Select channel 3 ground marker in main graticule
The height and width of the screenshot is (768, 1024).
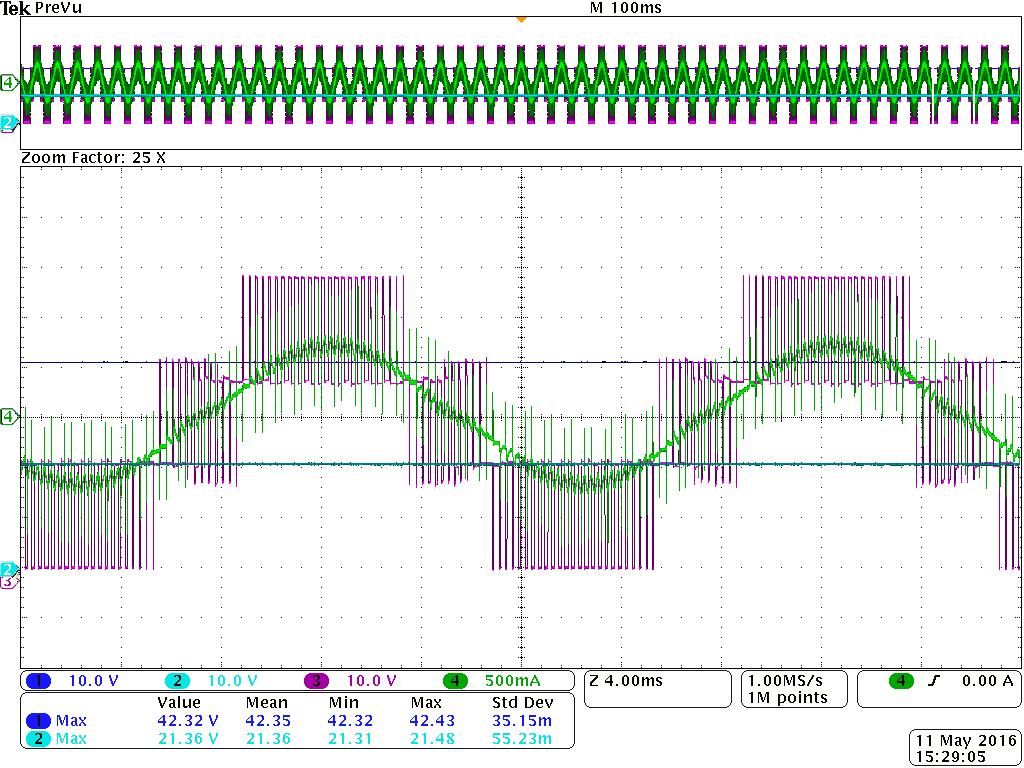tap(8, 581)
